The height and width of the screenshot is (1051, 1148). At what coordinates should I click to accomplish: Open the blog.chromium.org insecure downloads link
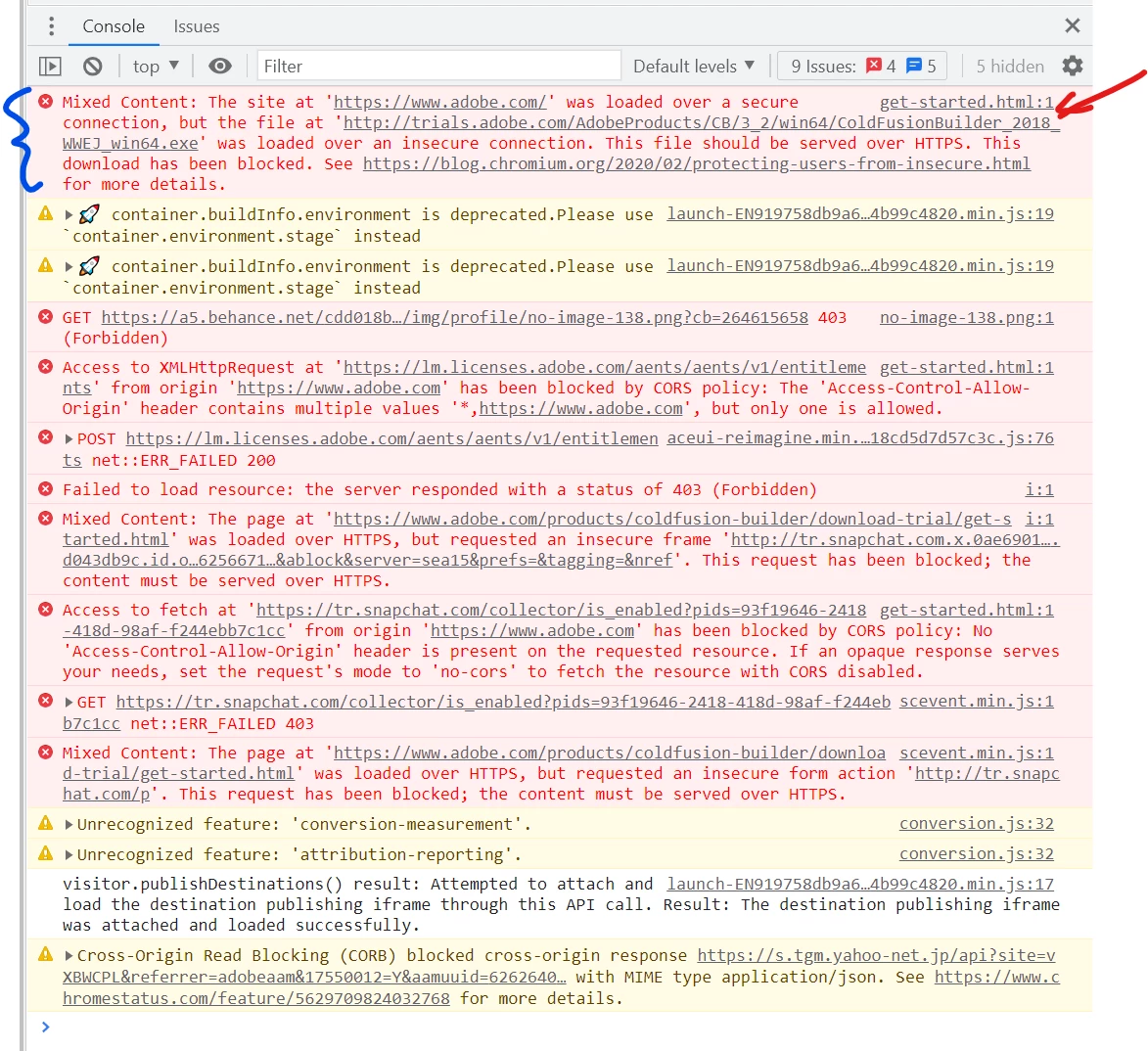pyautogui.click(x=696, y=164)
